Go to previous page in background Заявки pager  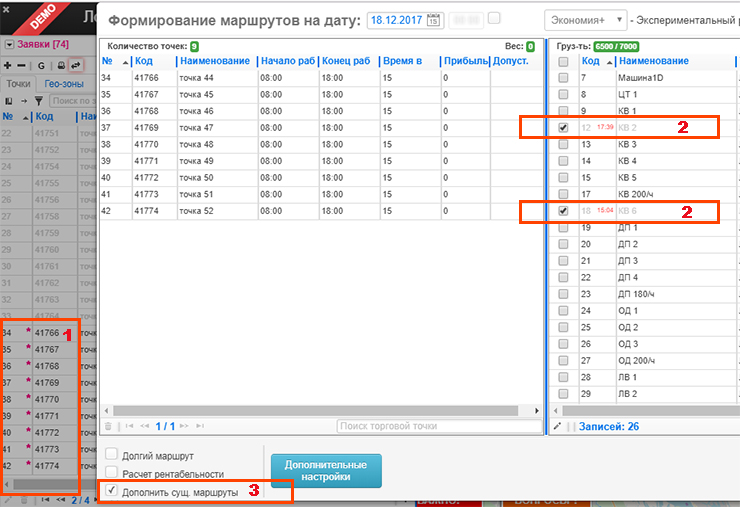[x=61, y=499]
